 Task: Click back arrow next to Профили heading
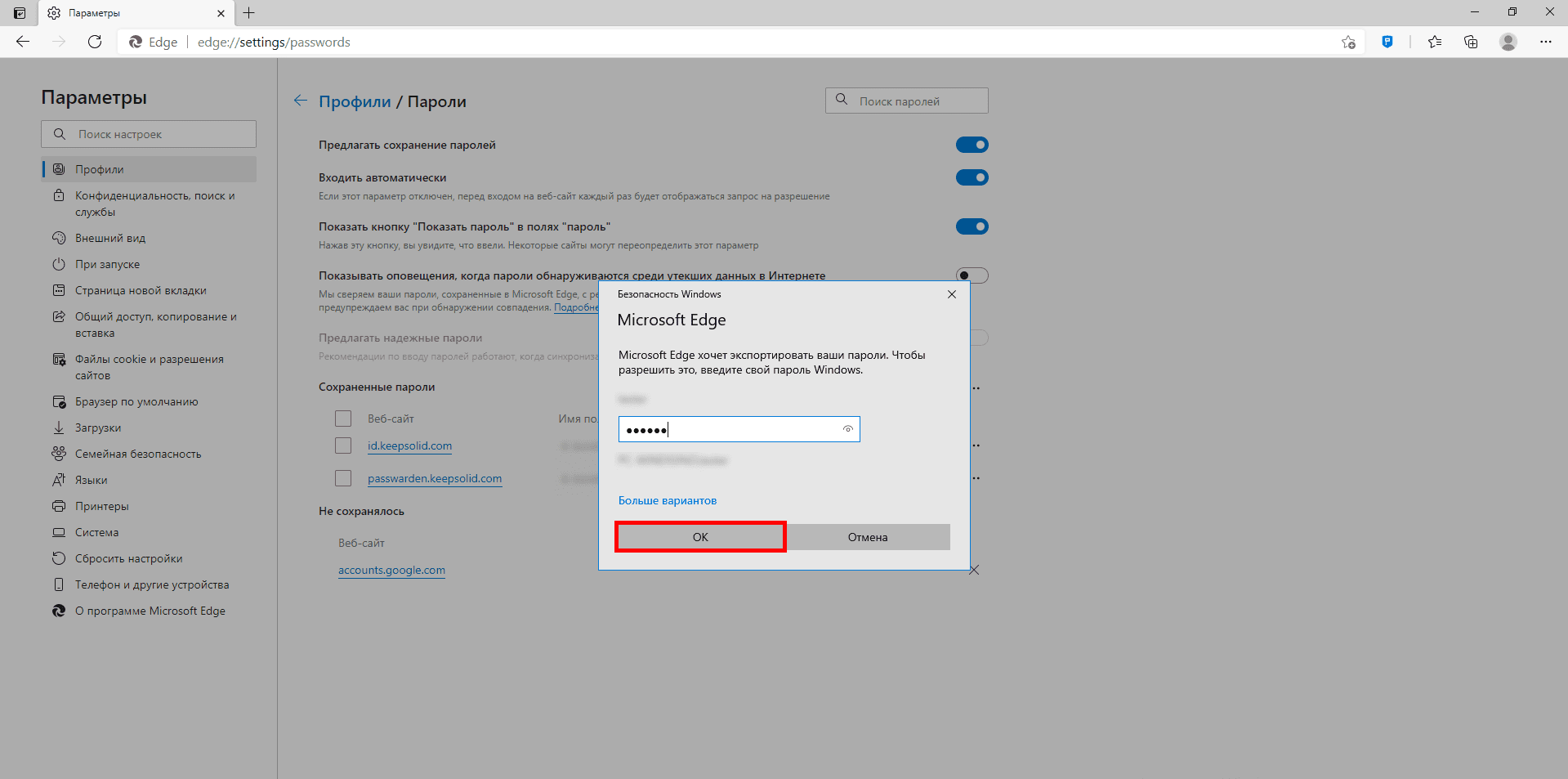[x=301, y=101]
